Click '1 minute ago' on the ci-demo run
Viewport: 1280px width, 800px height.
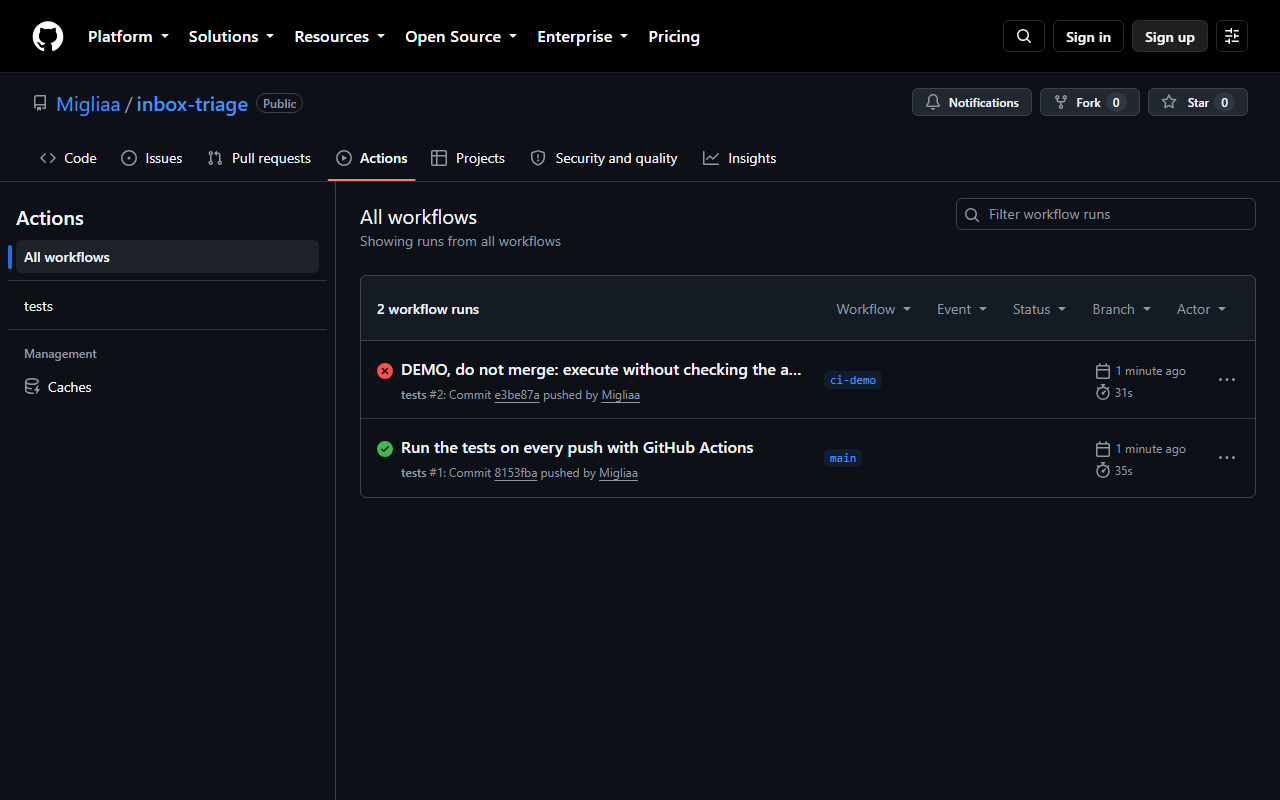pyautogui.click(x=1151, y=371)
